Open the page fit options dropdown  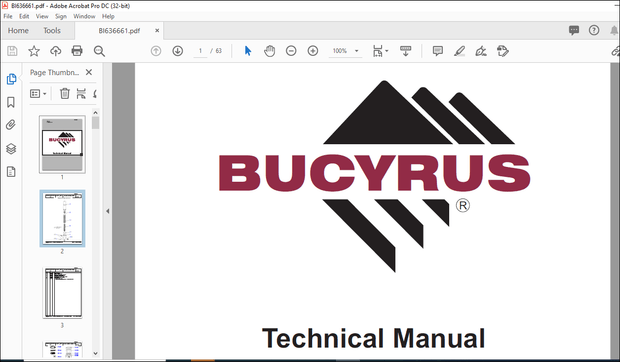tap(380, 51)
